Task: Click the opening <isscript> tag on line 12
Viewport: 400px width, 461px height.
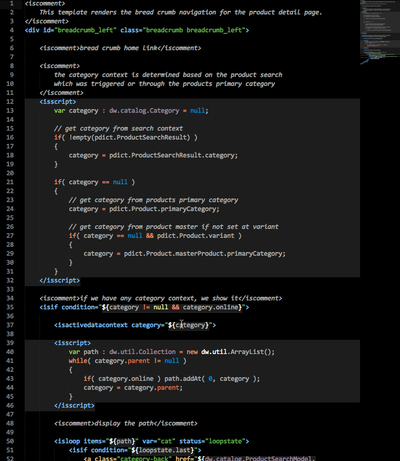Action: (x=58, y=102)
